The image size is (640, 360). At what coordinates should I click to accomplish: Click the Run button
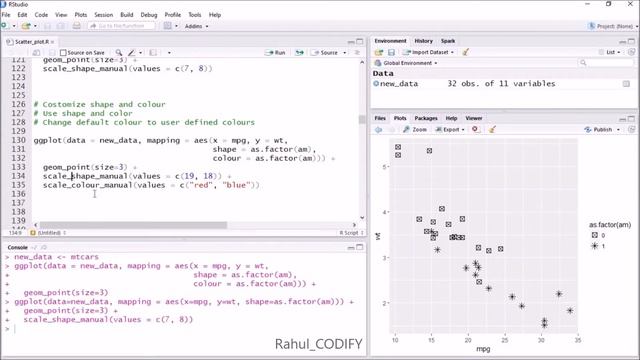pos(276,53)
